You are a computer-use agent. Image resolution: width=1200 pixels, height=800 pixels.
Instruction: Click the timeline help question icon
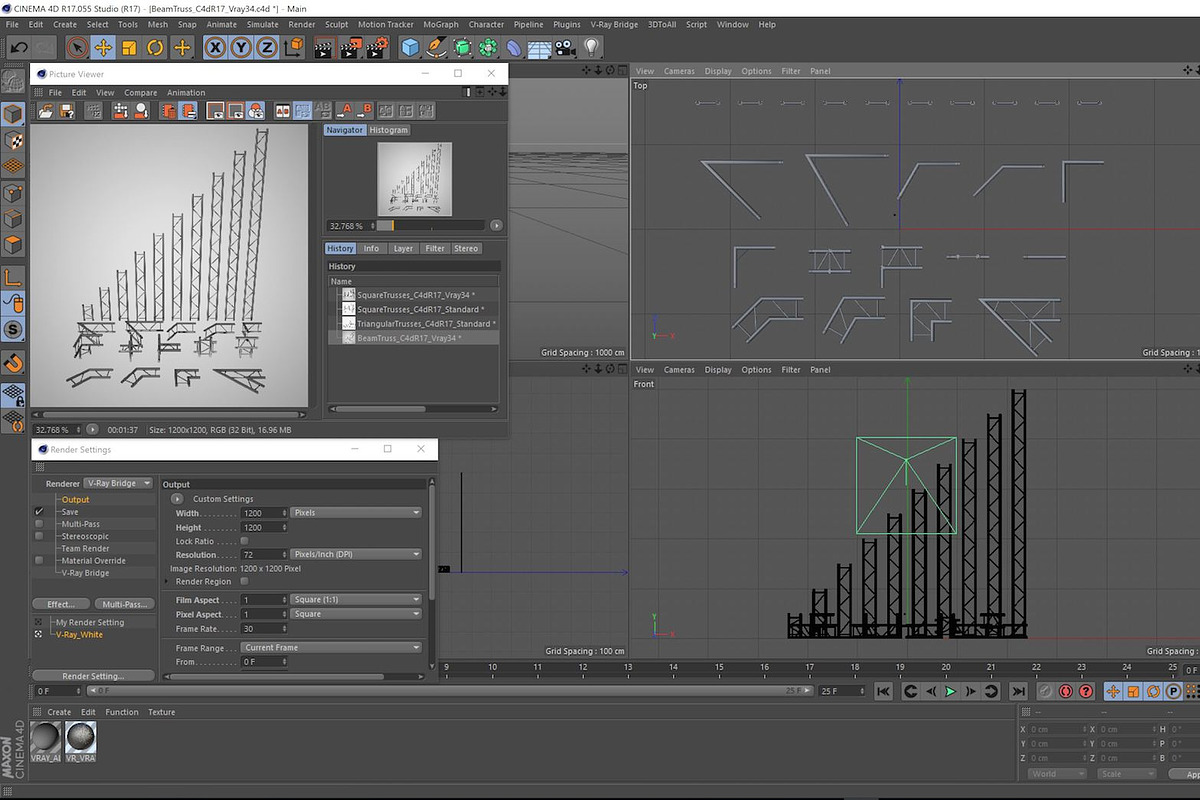[x=1086, y=691]
